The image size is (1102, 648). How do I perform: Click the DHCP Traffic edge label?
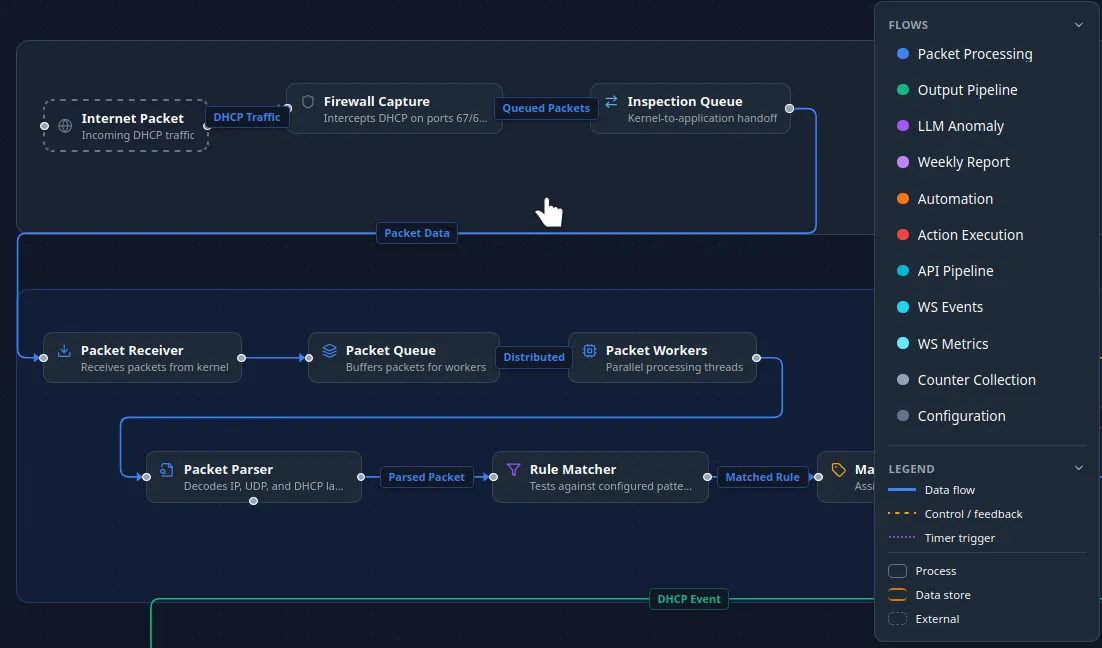(x=247, y=117)
